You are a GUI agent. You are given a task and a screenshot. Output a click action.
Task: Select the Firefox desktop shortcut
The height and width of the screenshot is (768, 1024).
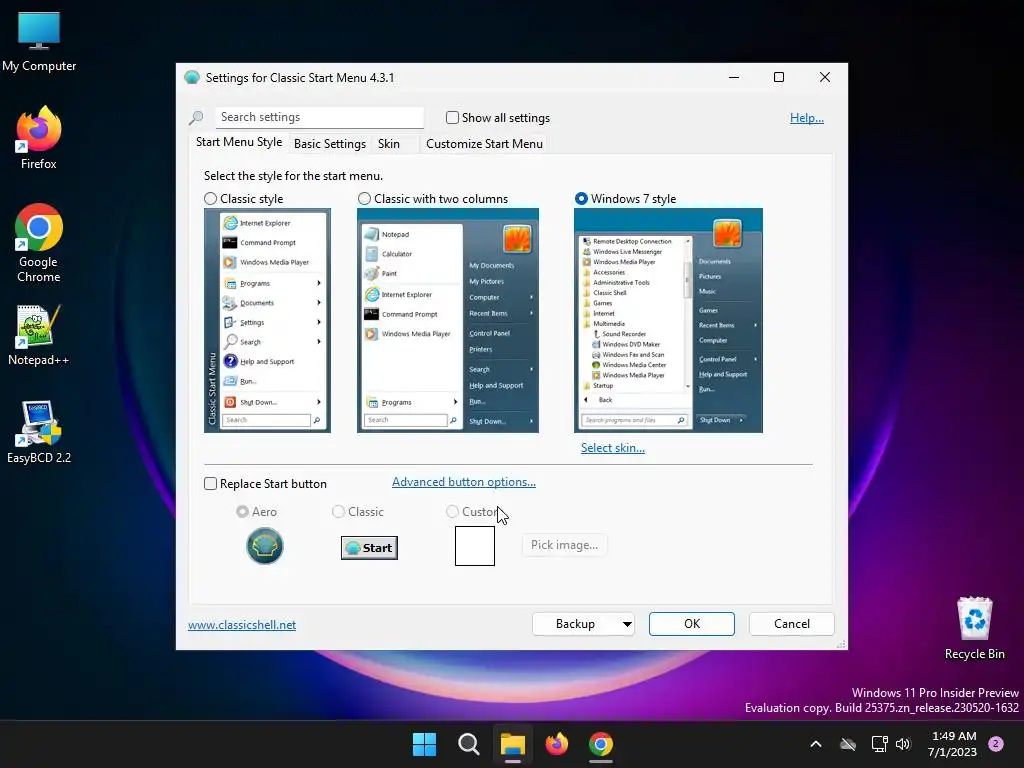39,138
